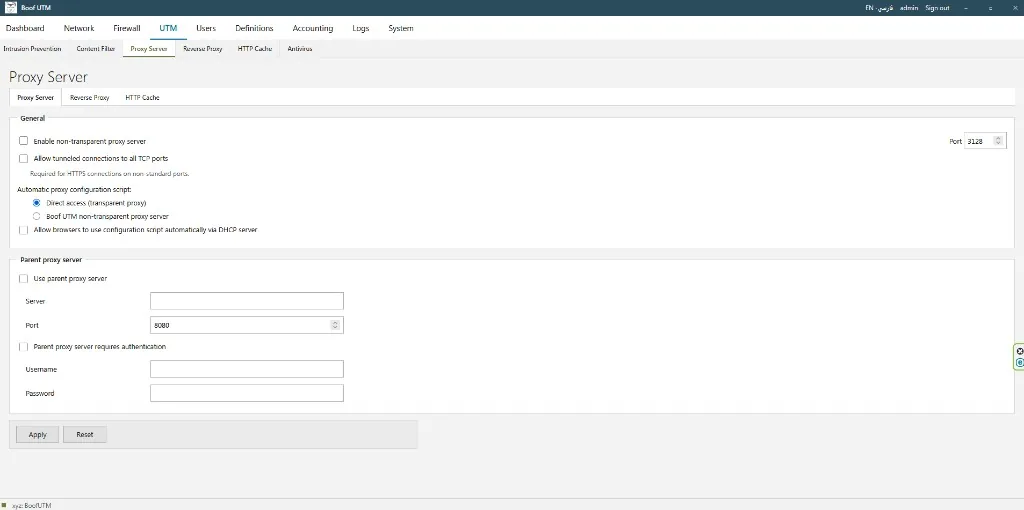1024x510 pixels.
Task: Click into the Password field
Action: (x=247, y=393)
